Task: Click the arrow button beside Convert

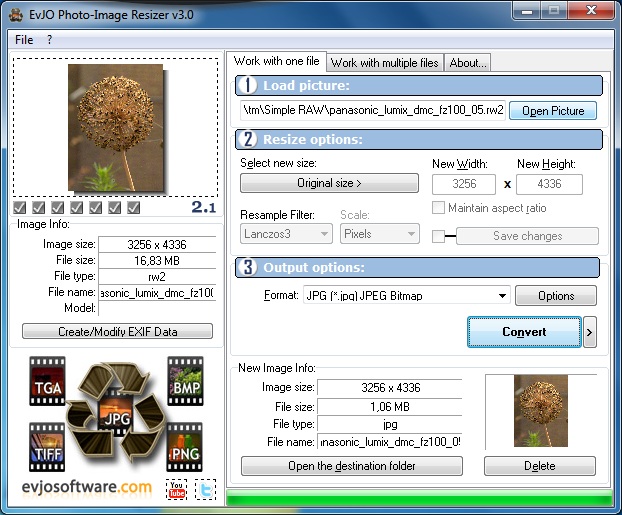Action: coord(590,332)
